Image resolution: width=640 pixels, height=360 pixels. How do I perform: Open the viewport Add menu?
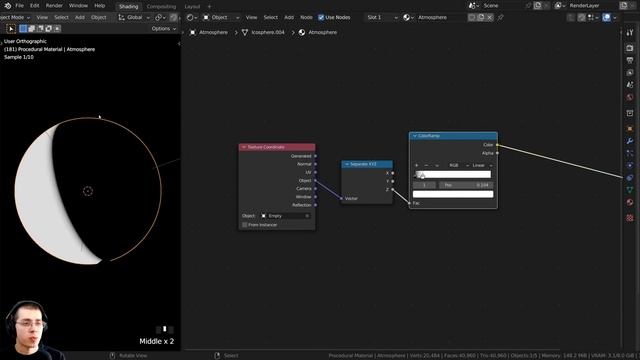[x=80, y=18]
